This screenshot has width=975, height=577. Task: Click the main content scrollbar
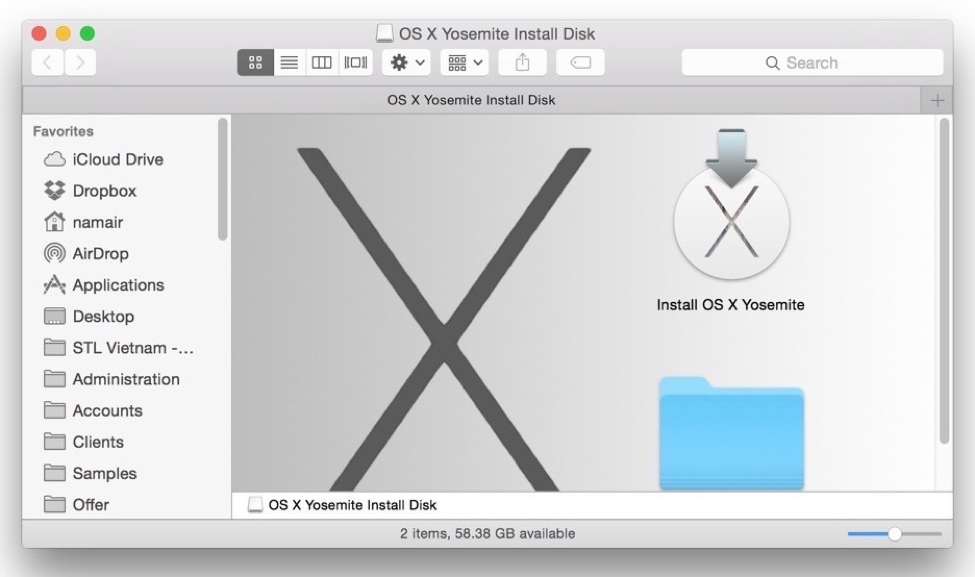coord(945,281)
